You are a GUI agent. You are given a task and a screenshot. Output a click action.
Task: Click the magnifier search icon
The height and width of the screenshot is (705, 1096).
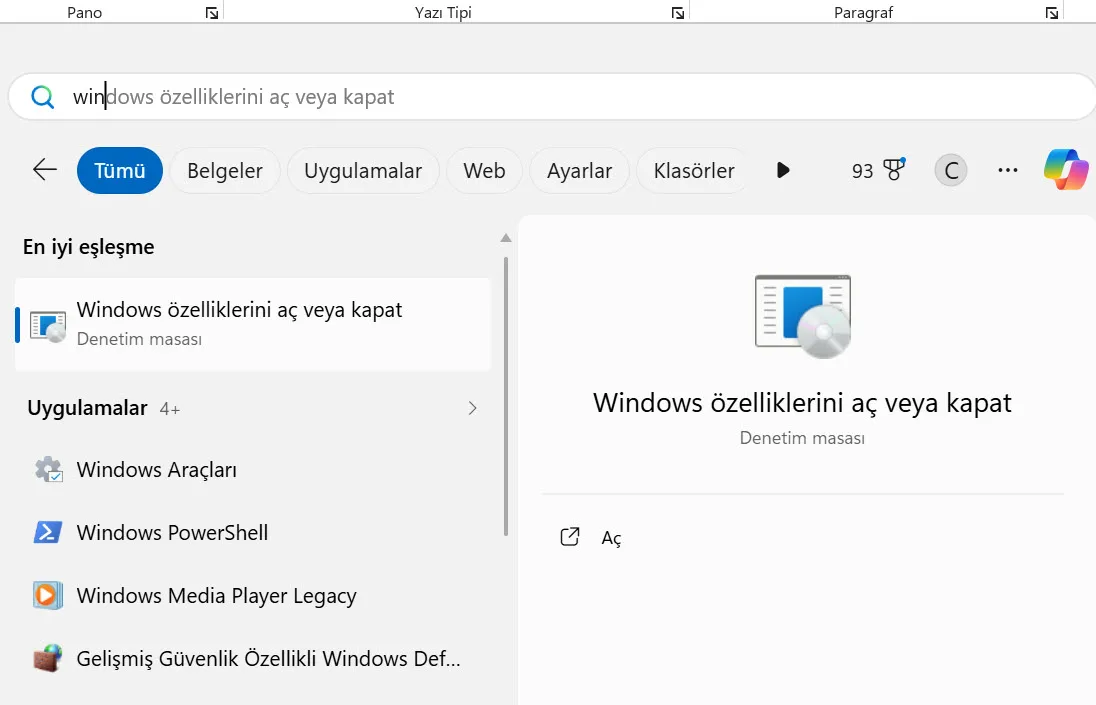[x=41, y=96]
